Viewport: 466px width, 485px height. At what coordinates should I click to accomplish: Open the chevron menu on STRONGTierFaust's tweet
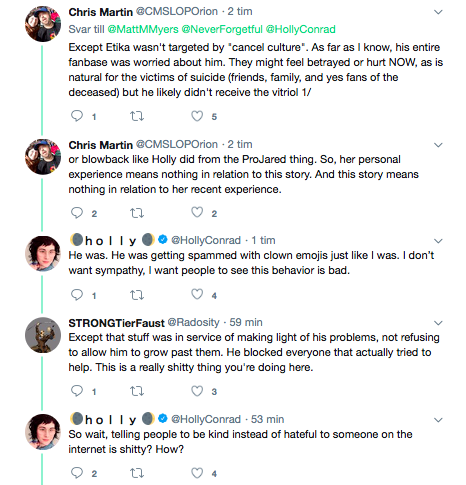(438, 323)
